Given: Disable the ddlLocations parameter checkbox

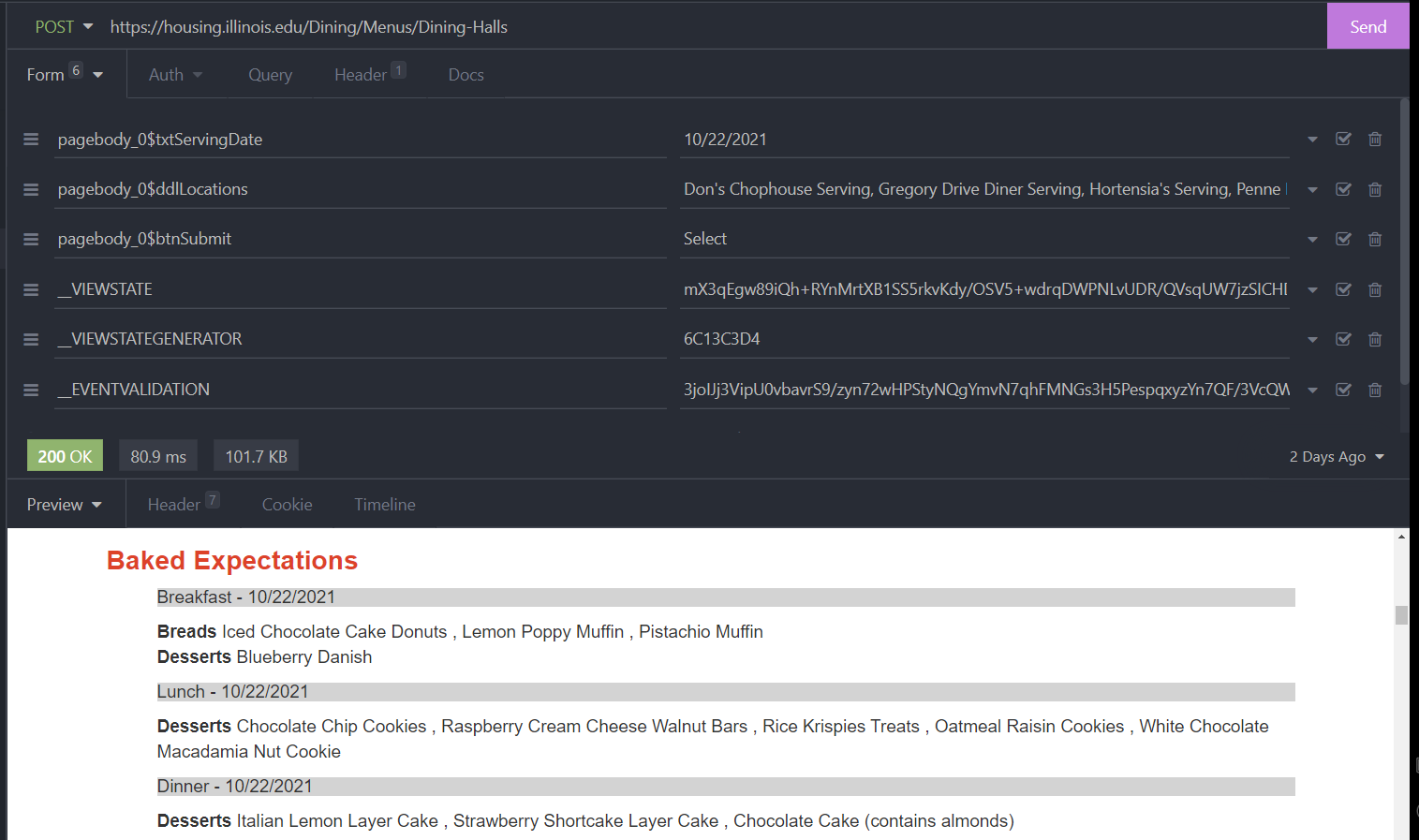Looking at the screenshot, I should tap(1343, 188).
